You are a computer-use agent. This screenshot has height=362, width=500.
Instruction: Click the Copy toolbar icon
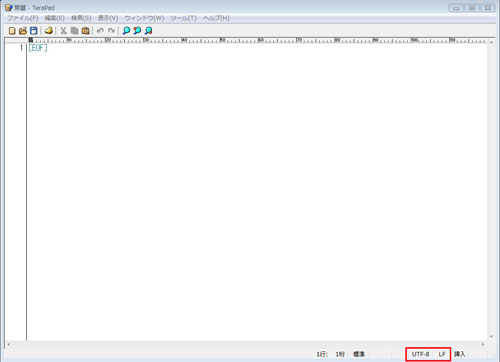tap(75, 31)
